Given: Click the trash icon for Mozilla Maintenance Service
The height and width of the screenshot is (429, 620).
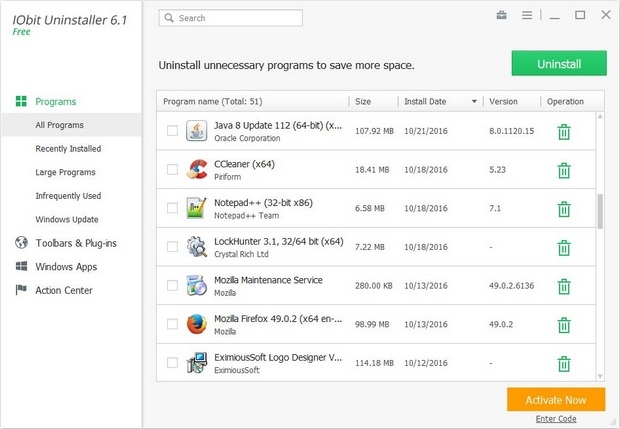Looking at the screenshot, I should (564, 287).
